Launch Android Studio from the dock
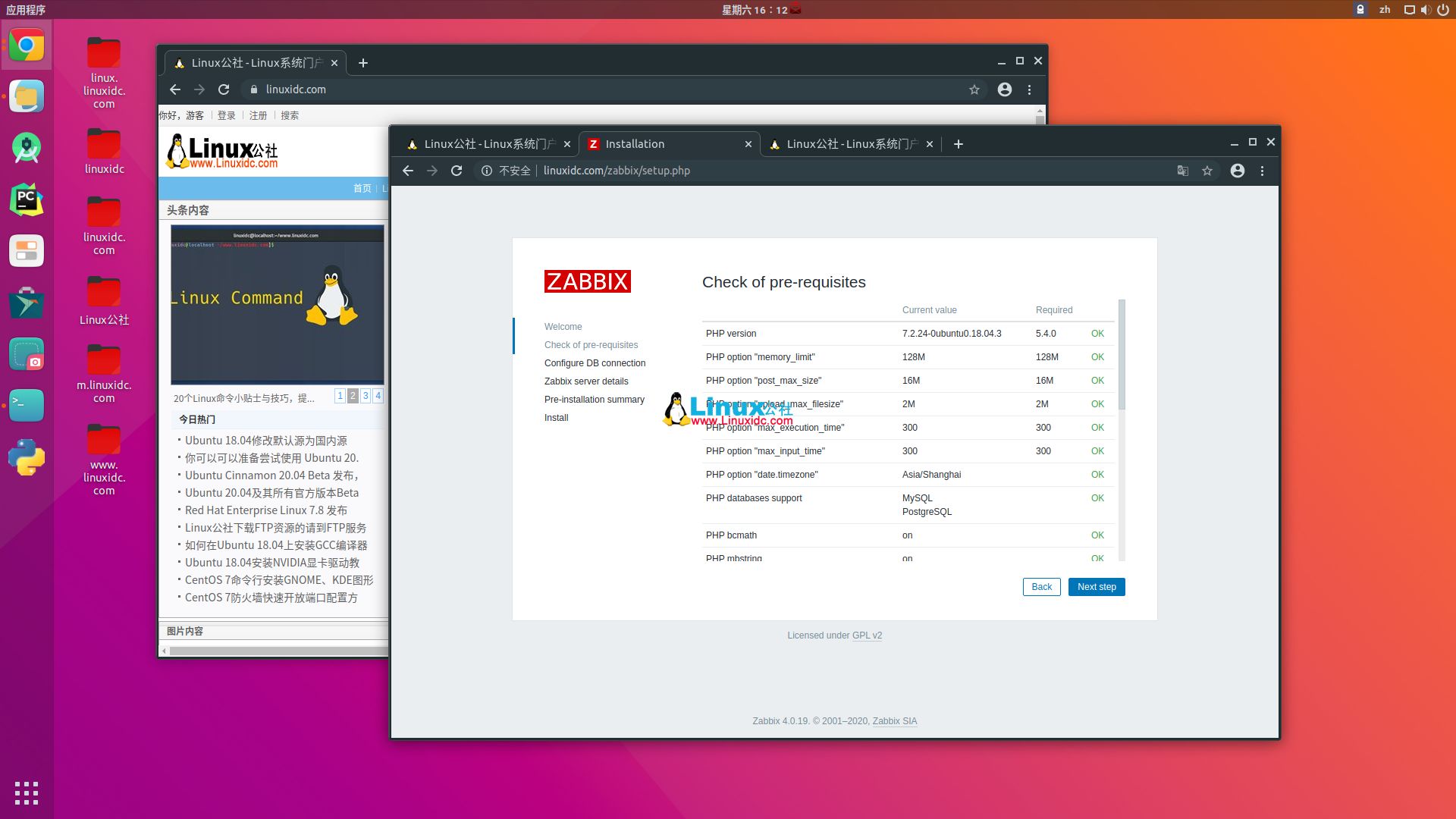Screen dimensions: 1456x819 click(x=27, y=149)
